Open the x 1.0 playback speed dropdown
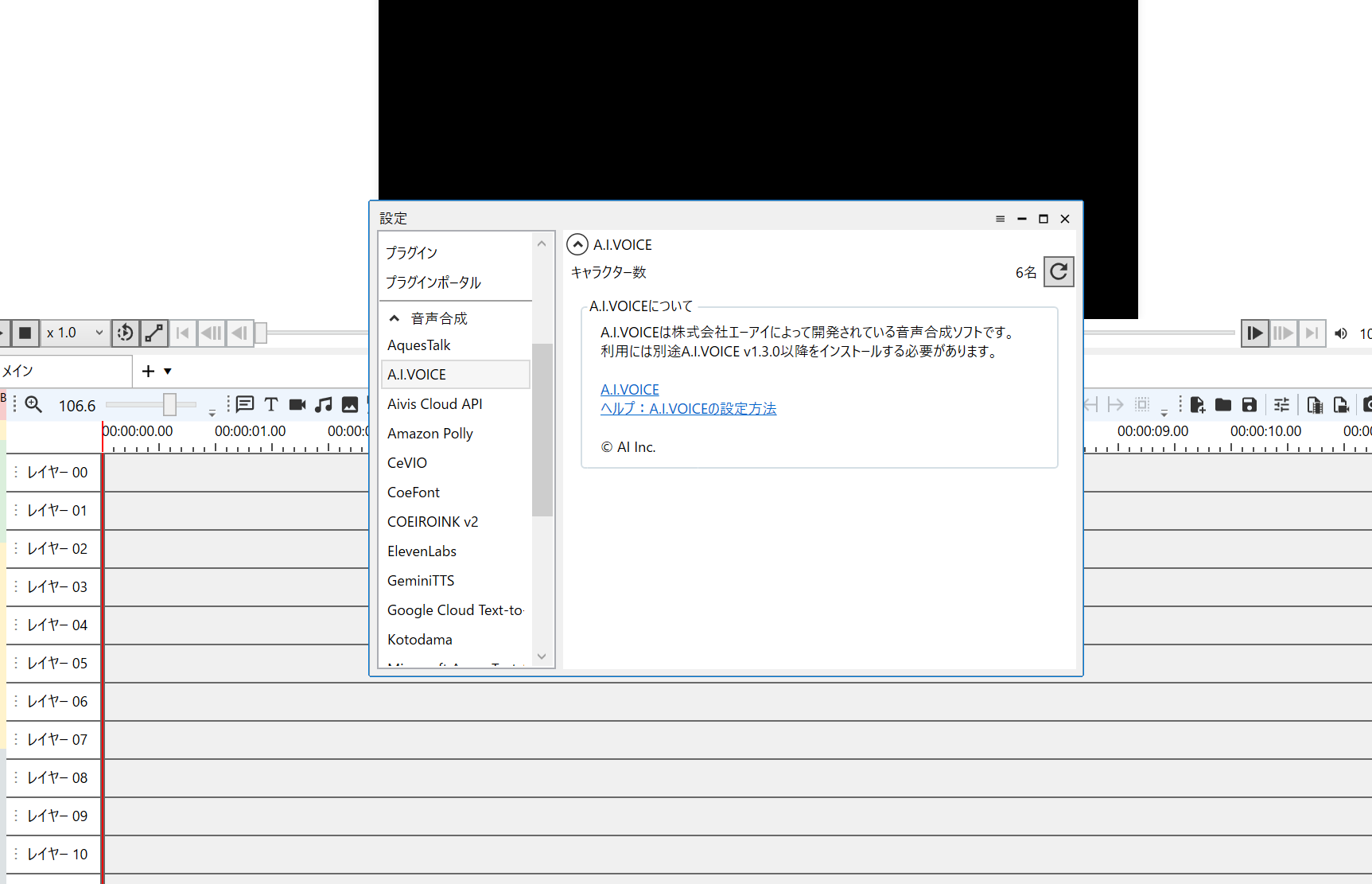Viewport: 1372px width, 884px height. (75, 333)
